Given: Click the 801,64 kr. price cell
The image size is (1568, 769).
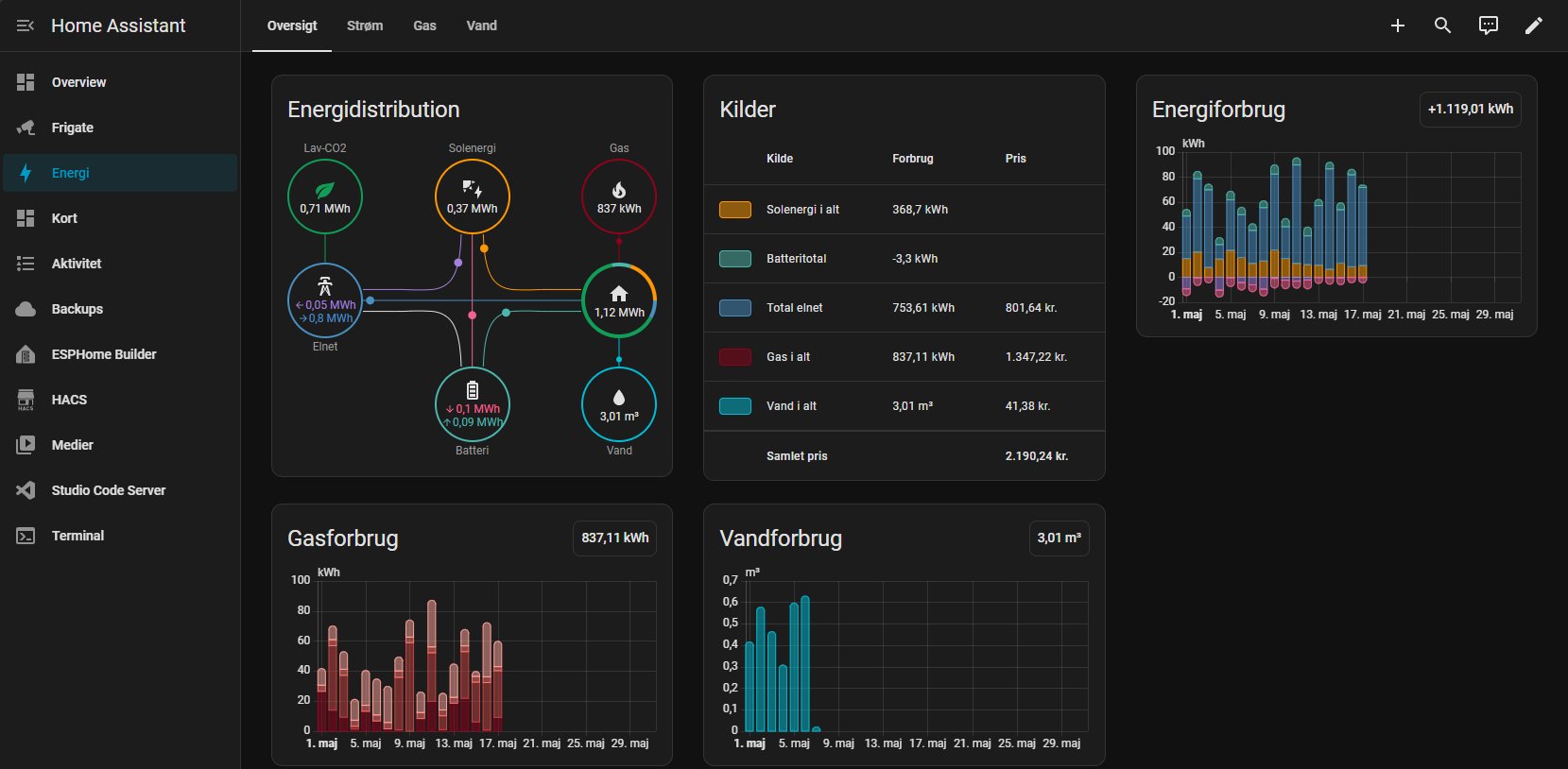Looking at the screenshot, I should pyautogui.click(x=1031, y=308).
